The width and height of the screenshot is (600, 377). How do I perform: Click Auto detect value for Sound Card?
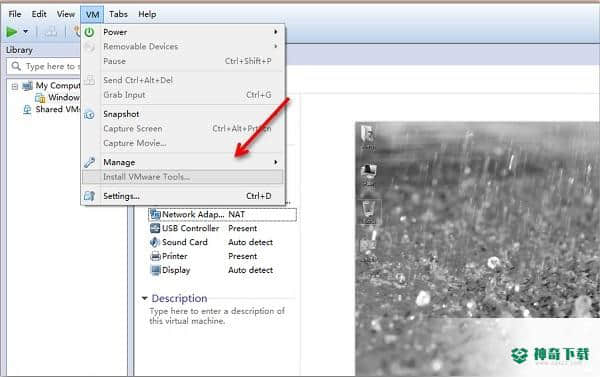[251, 242]
